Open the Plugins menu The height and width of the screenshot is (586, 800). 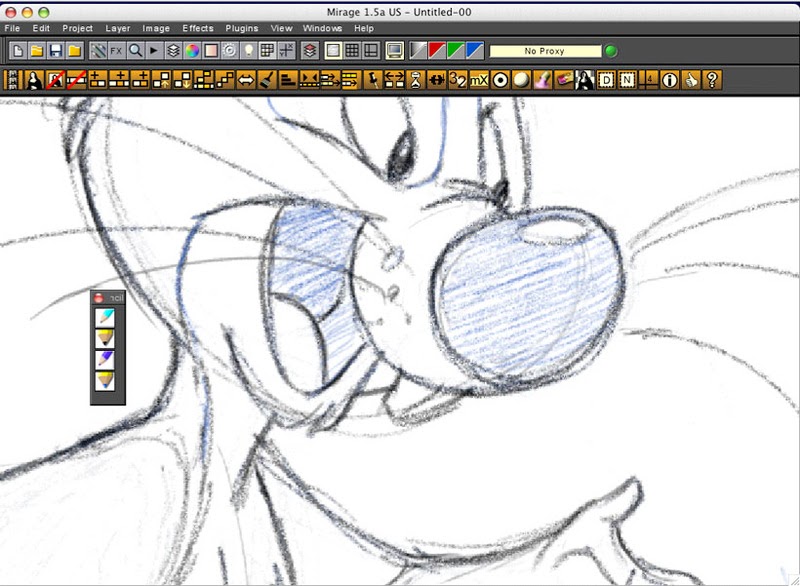pos(242,28)
